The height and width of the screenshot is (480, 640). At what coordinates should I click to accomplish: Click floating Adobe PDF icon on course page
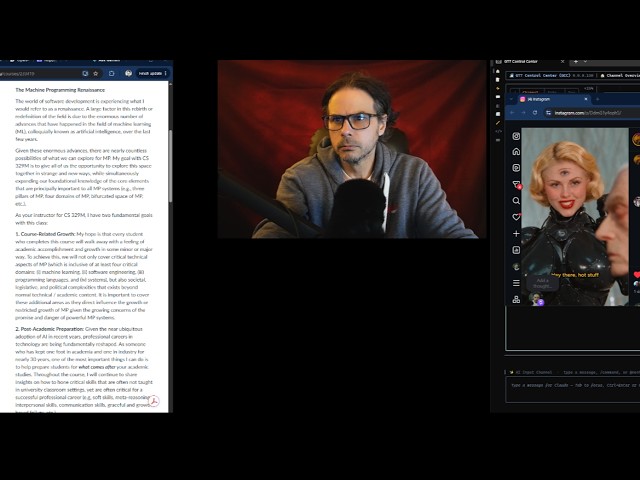[153, 401]
